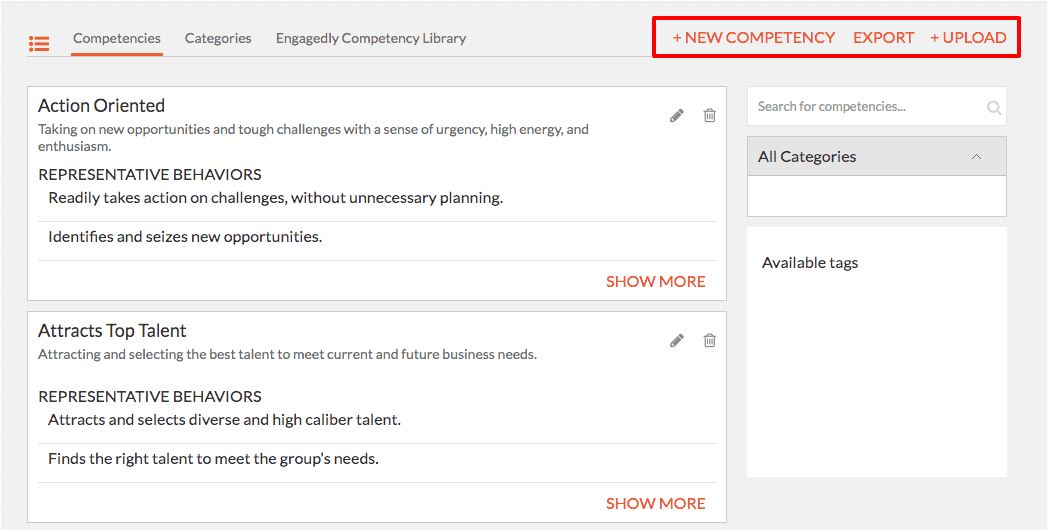This screenshot has height=530, width=1047.
Task: Edit the Action Oriented competency via pencil
Action: pyautogui.click(x=677, y=115)
